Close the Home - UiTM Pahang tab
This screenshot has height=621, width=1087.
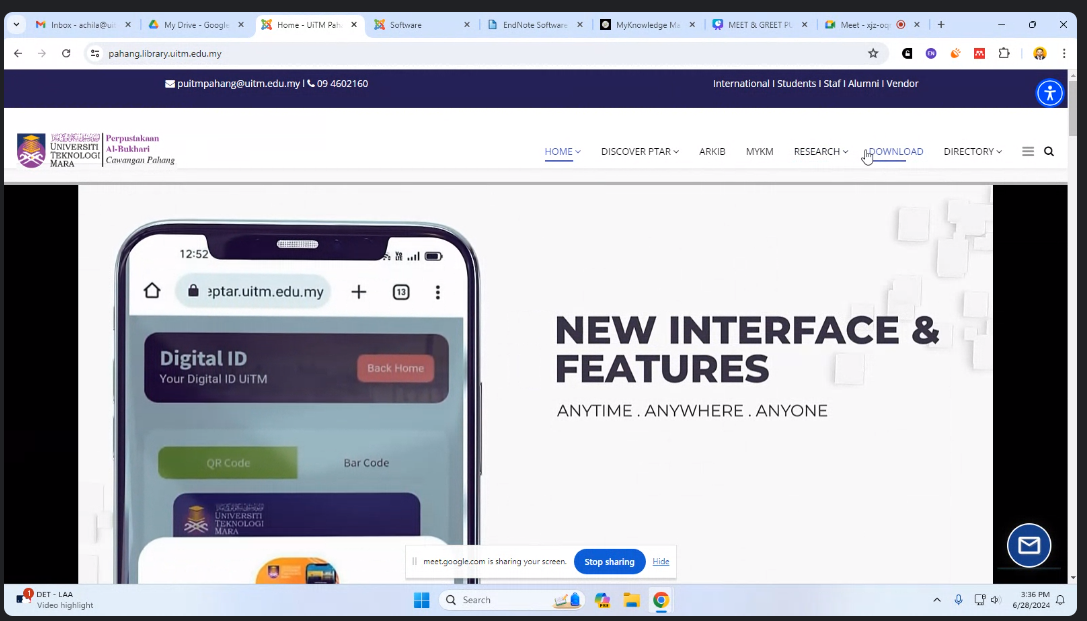click(354, 24)
